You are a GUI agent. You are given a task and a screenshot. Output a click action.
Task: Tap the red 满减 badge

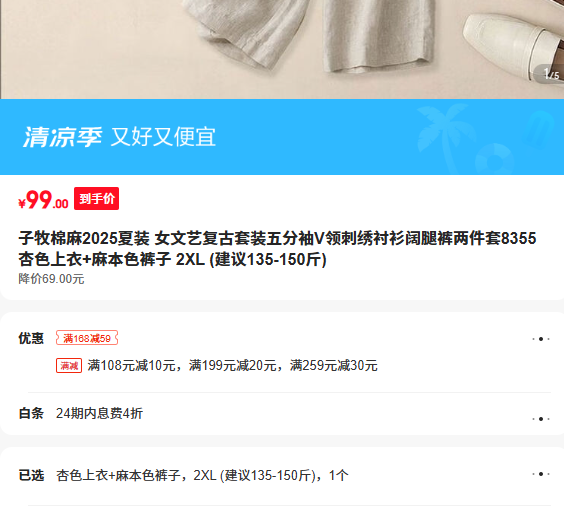pos(69,366)
